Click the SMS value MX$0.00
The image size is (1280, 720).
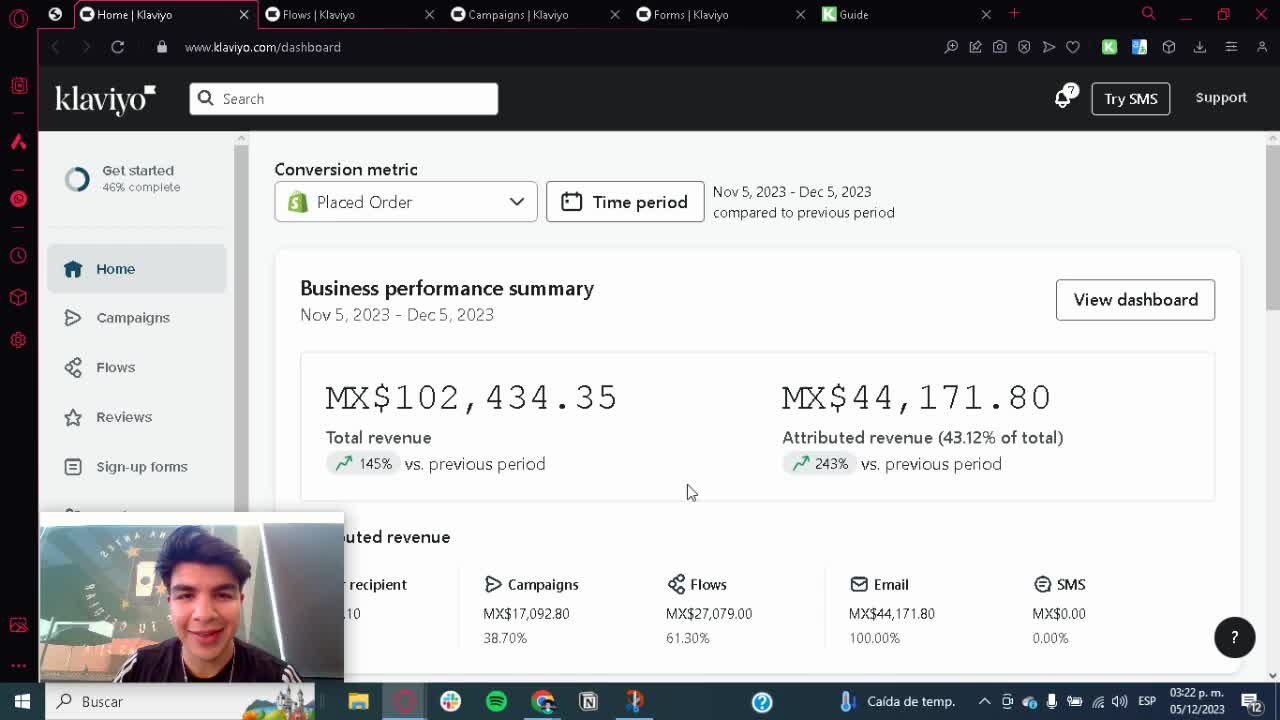[x=1059, y=614]
